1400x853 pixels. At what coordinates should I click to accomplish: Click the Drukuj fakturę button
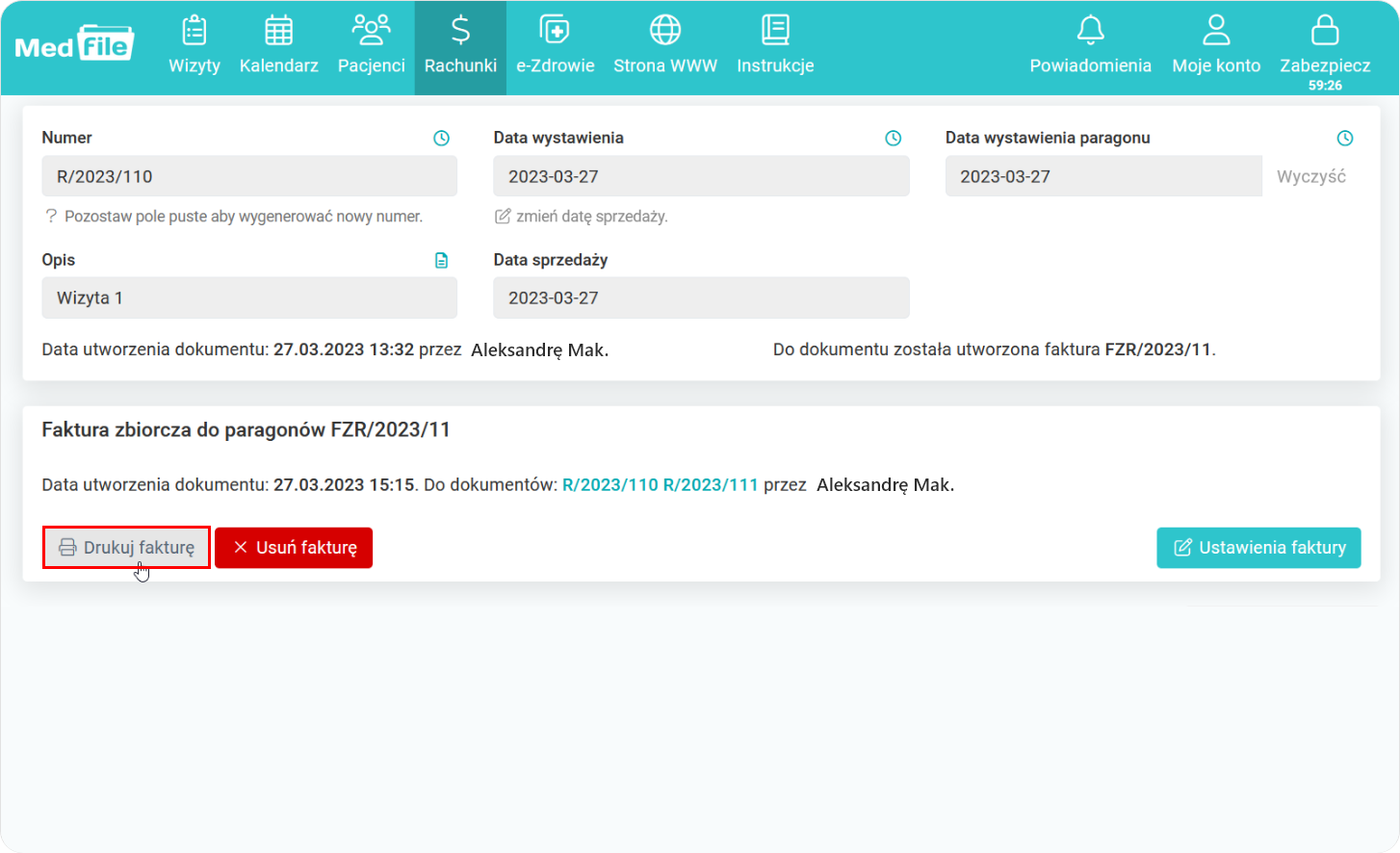tap(126, 547)
